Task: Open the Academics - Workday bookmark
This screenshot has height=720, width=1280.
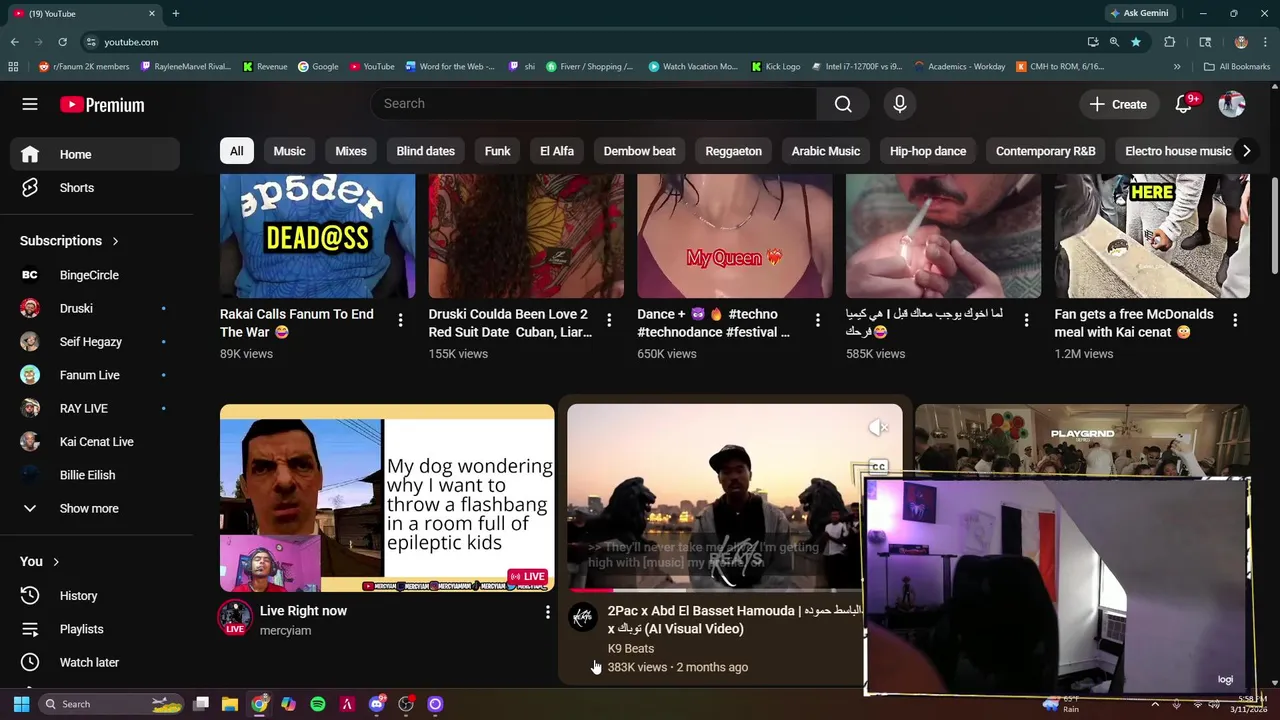Action: (x=959, y=67)
